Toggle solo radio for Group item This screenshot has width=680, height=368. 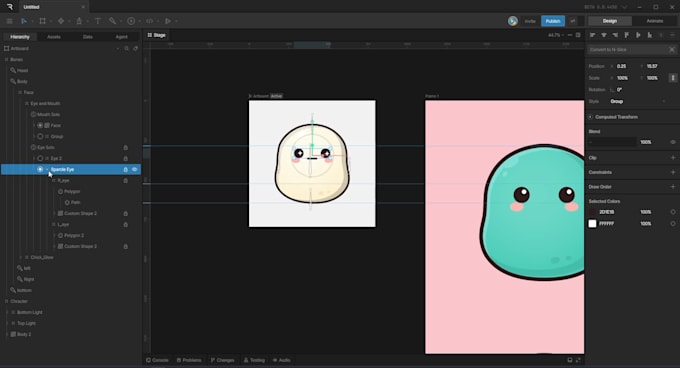tap(40, 137)
